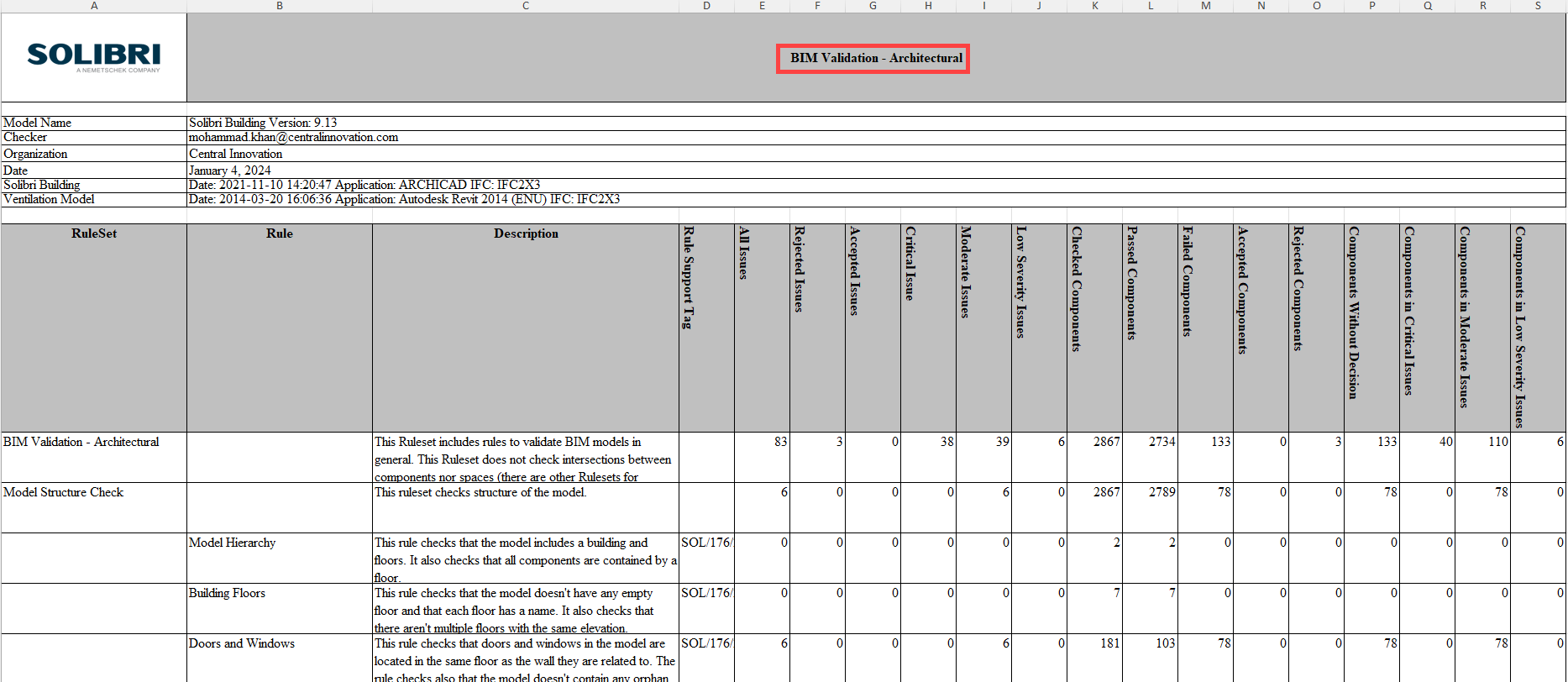Select Passed Components value 103
The height and width of the screenshot is (682, 1568).
tap(1150, 658)
